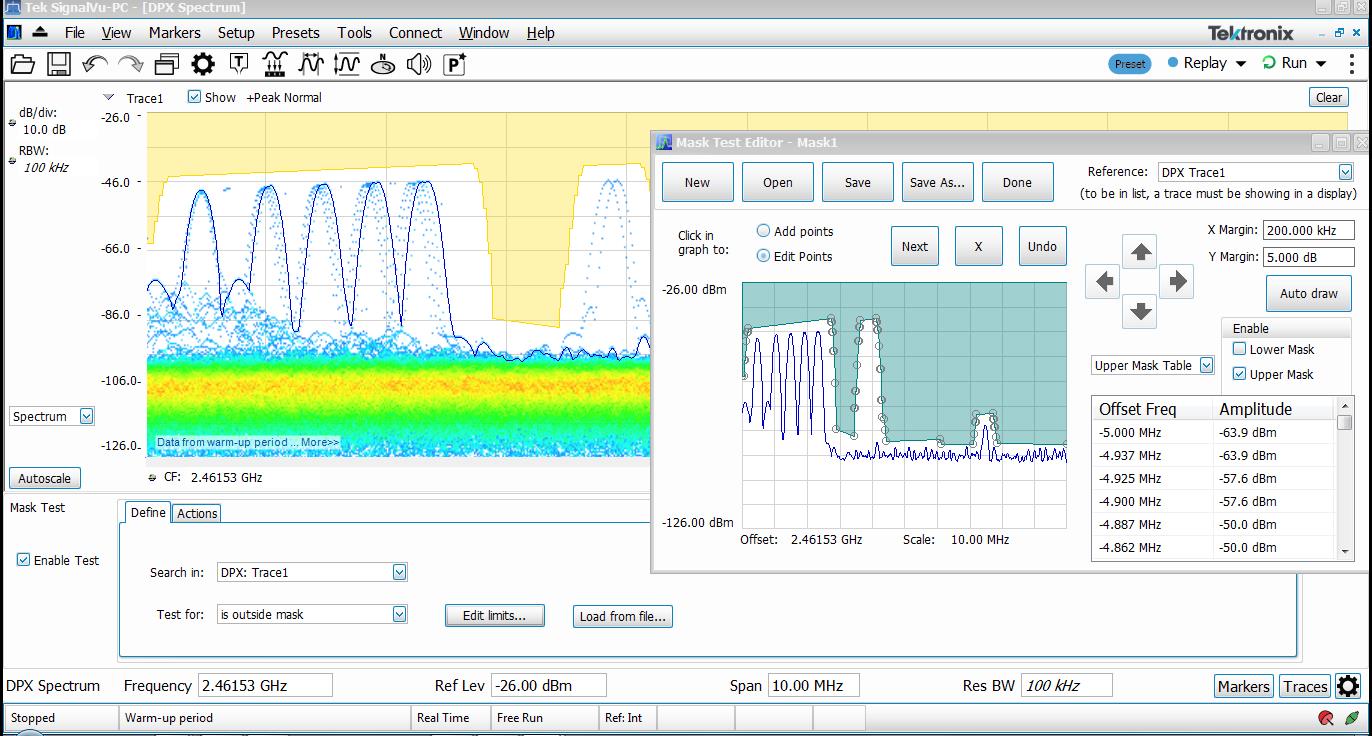Open the Tools menu

click(x=354, y=33)
